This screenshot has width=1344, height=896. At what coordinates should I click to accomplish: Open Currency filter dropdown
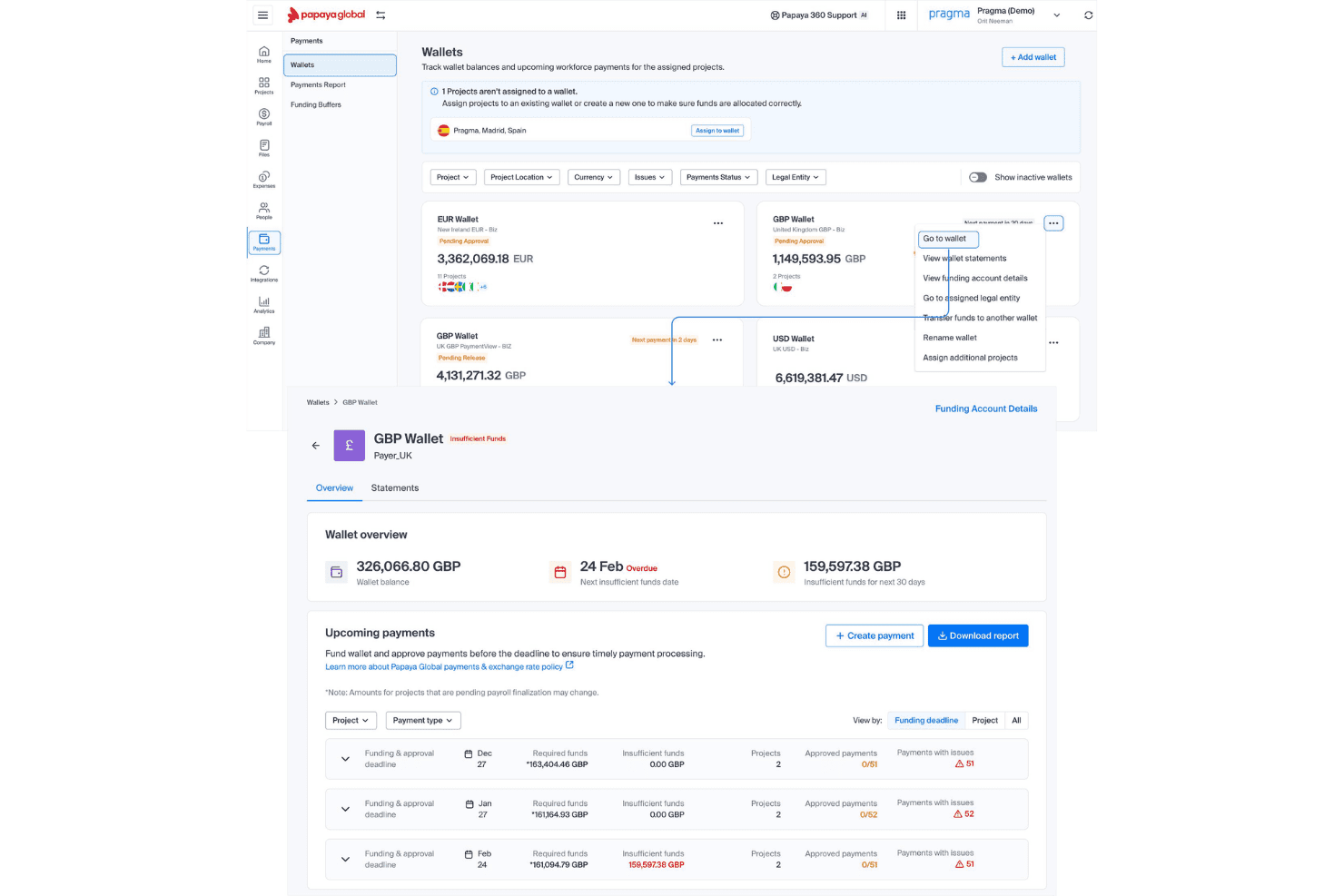(x=594, y=177)
